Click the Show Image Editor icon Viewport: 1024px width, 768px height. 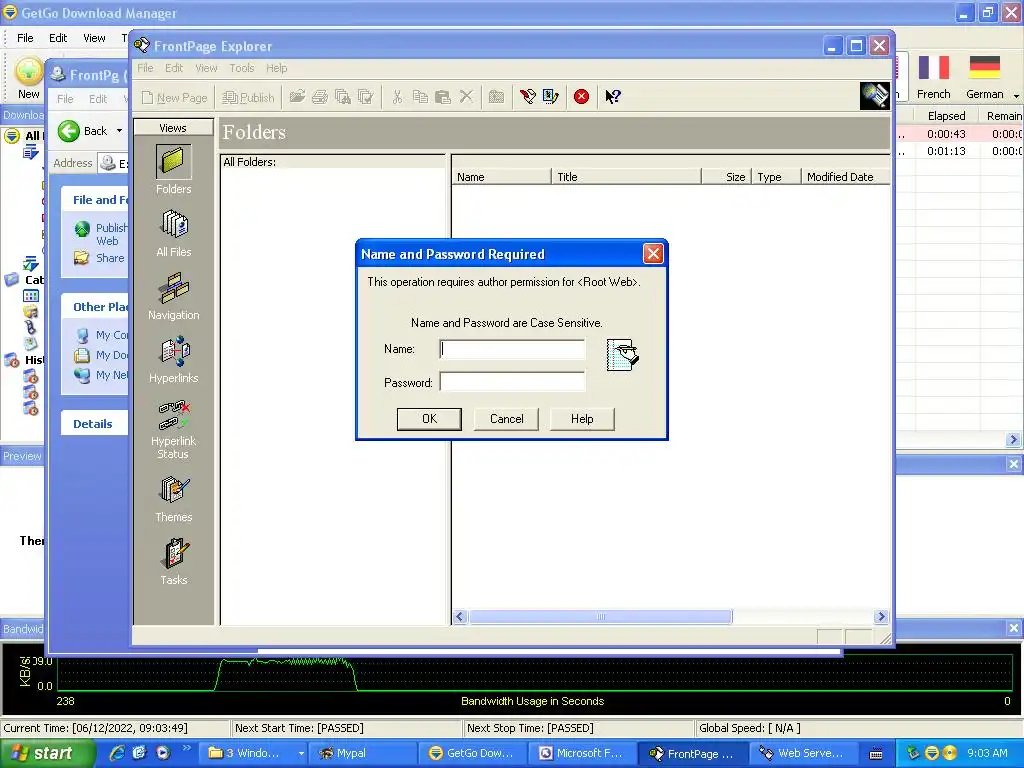click(x=551, y=97)
